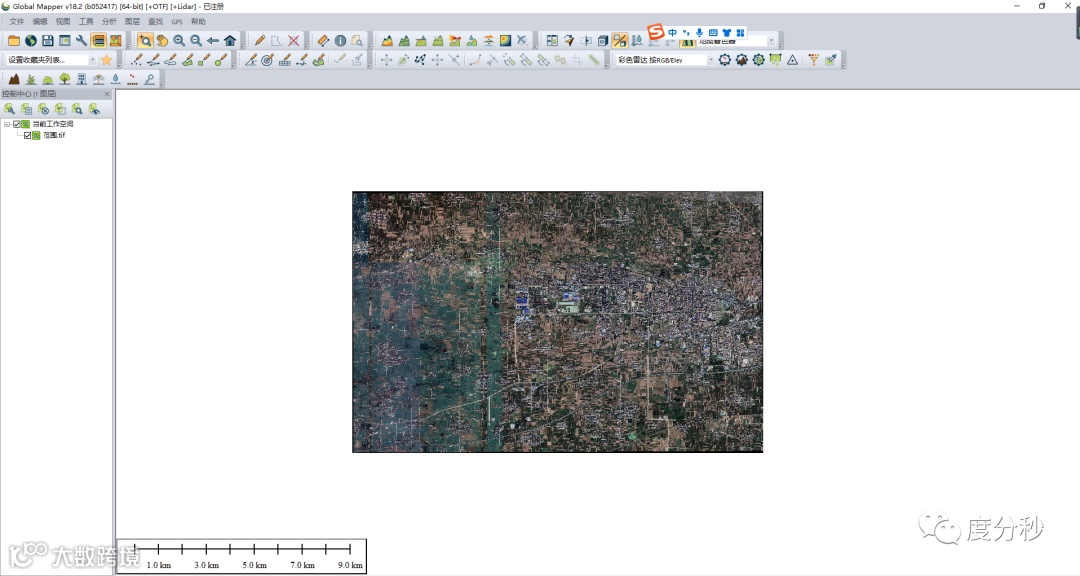Image resolution: width=1080 pixels, height=576 pixels.
Task: Open the 分析 menu
Action: [x=109, y=21]
